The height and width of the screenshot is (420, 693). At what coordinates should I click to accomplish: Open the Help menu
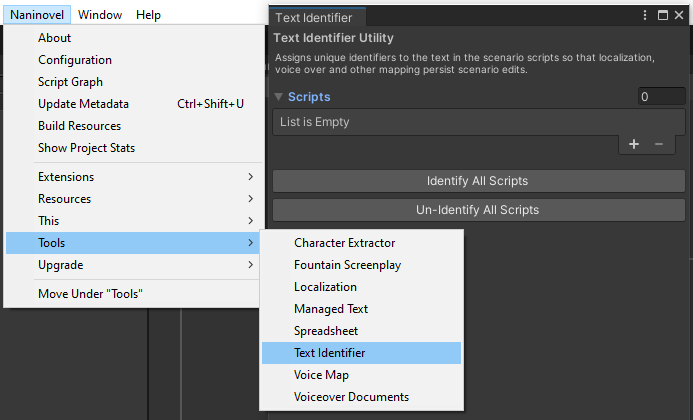pos(148,15)
